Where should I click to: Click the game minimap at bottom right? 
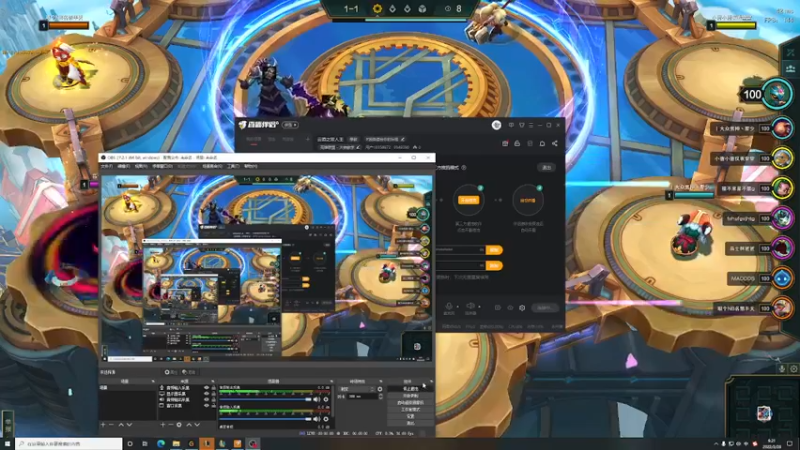point(763,407)
